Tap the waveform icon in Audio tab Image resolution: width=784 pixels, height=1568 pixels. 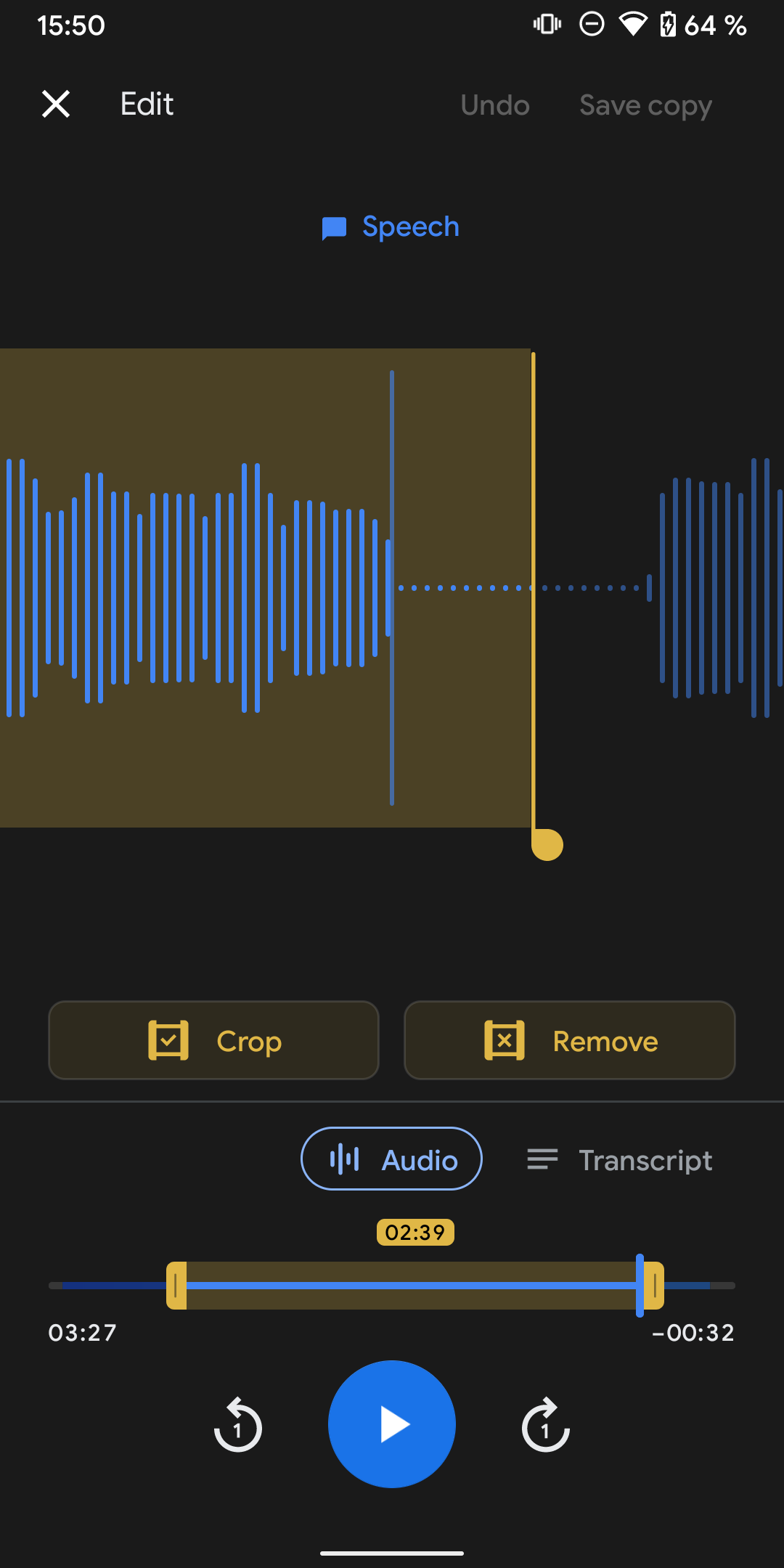[345, 1159]
